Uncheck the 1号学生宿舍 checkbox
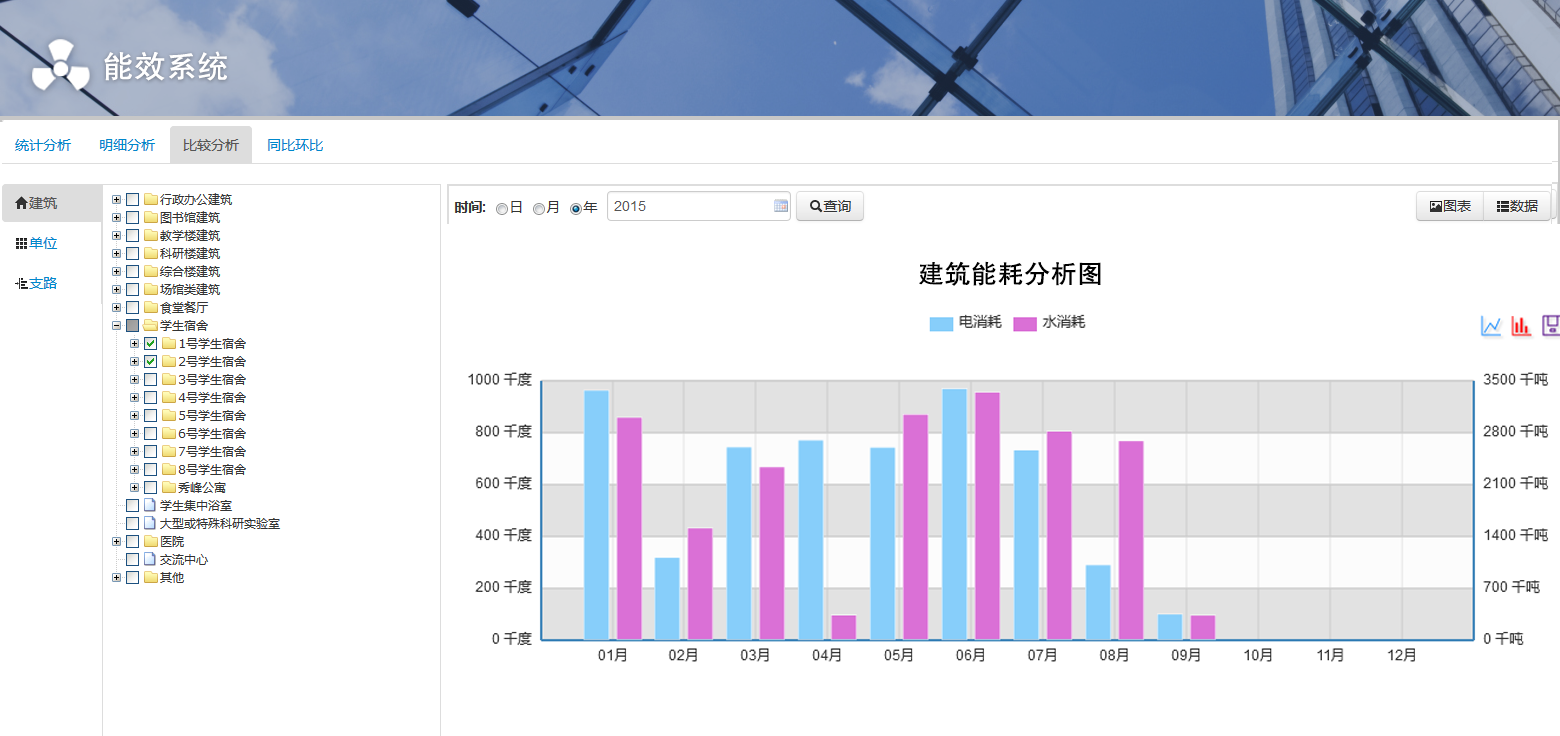1560x736 pixels. click(x=151, y=343)
